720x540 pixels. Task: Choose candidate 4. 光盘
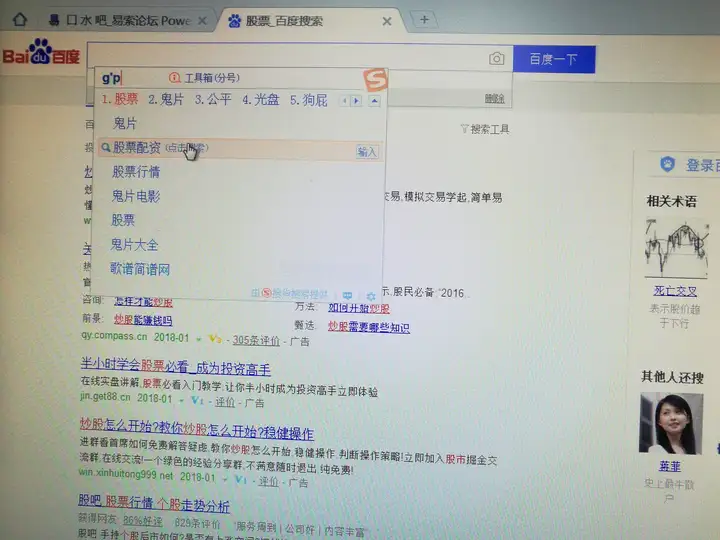coord(261,100)
